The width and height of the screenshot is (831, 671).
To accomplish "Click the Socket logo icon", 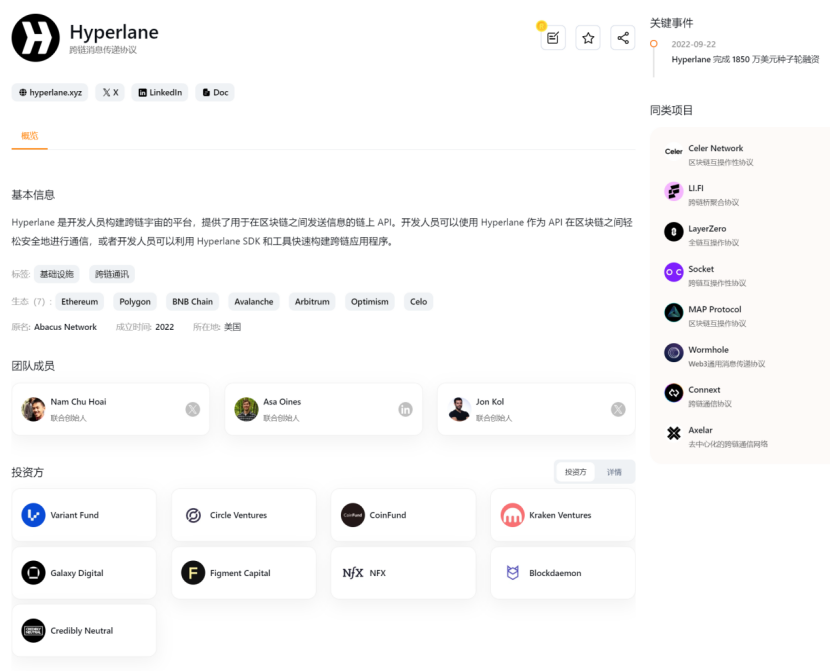I will [674, 272].
